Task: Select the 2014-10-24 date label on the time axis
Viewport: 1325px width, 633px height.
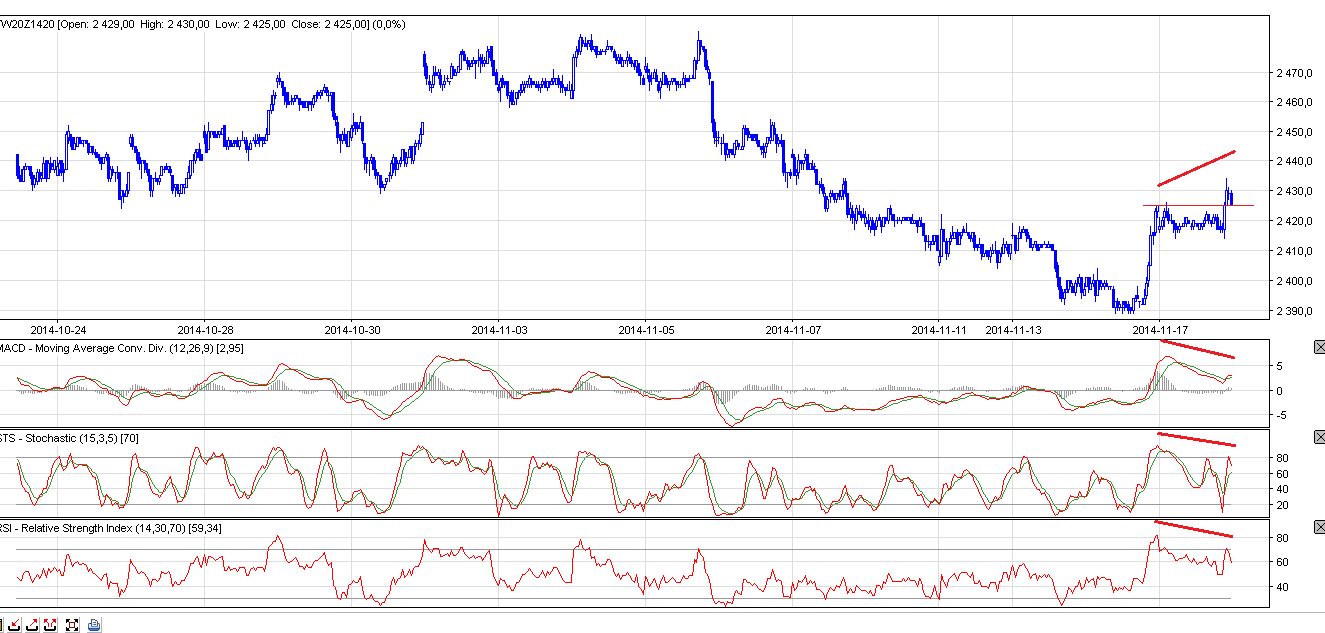Action: pyautogui.click(x=57, y=328)
